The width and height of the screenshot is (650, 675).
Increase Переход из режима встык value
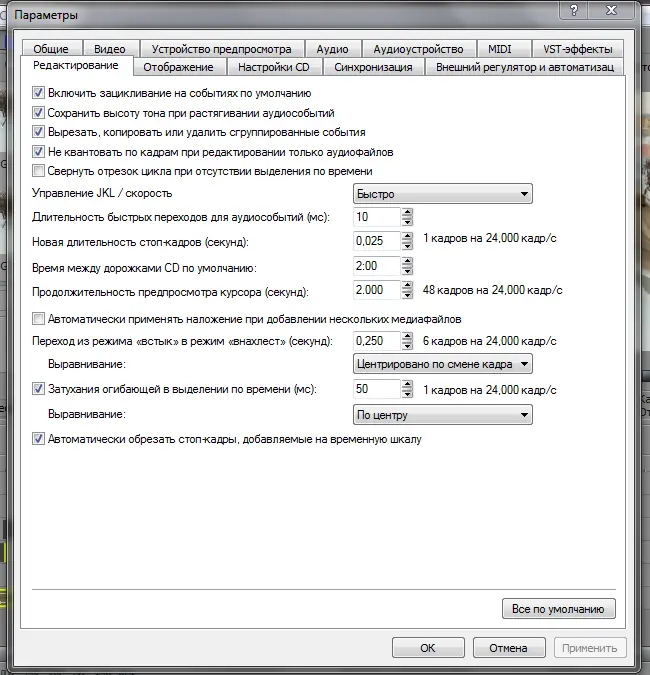point(407,337)
